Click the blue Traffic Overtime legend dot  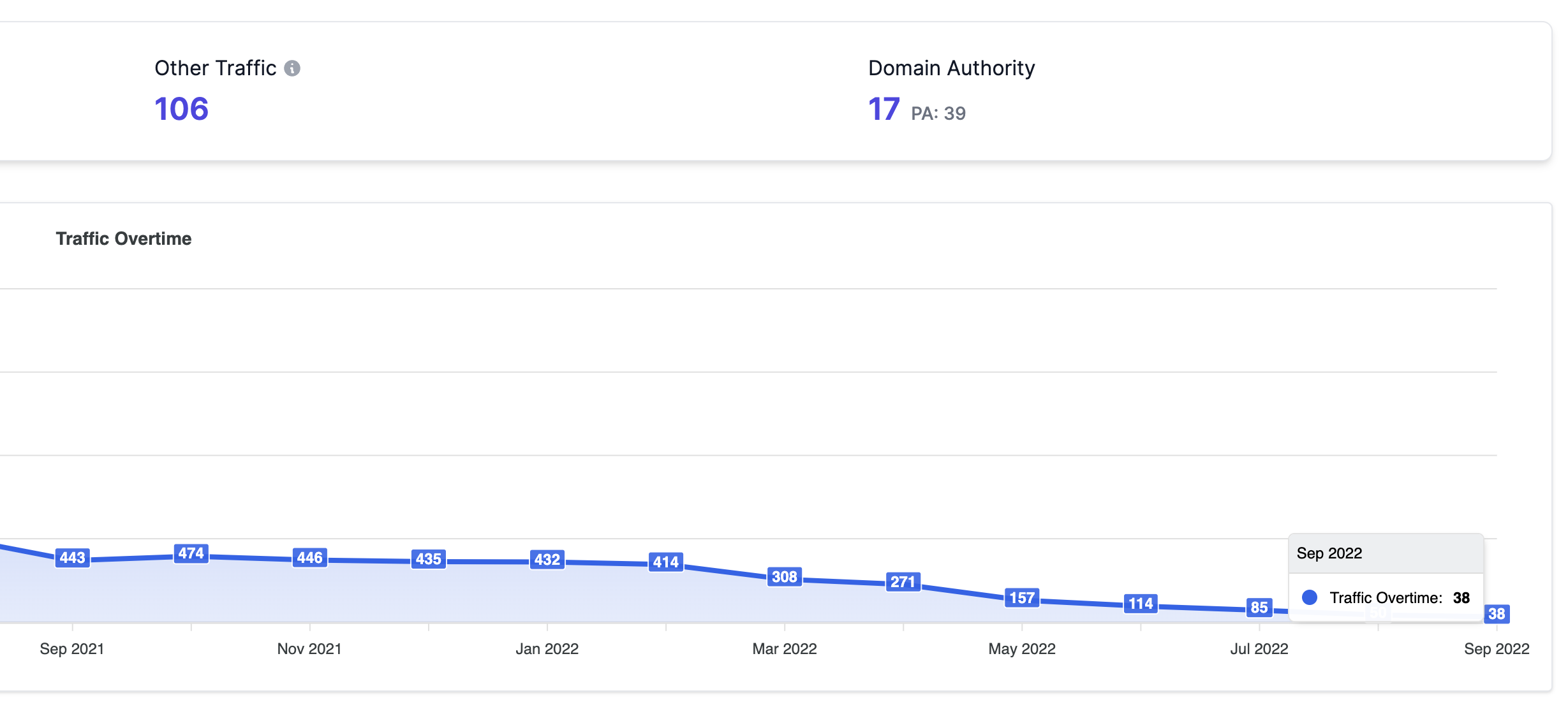tap(1310, 597)
